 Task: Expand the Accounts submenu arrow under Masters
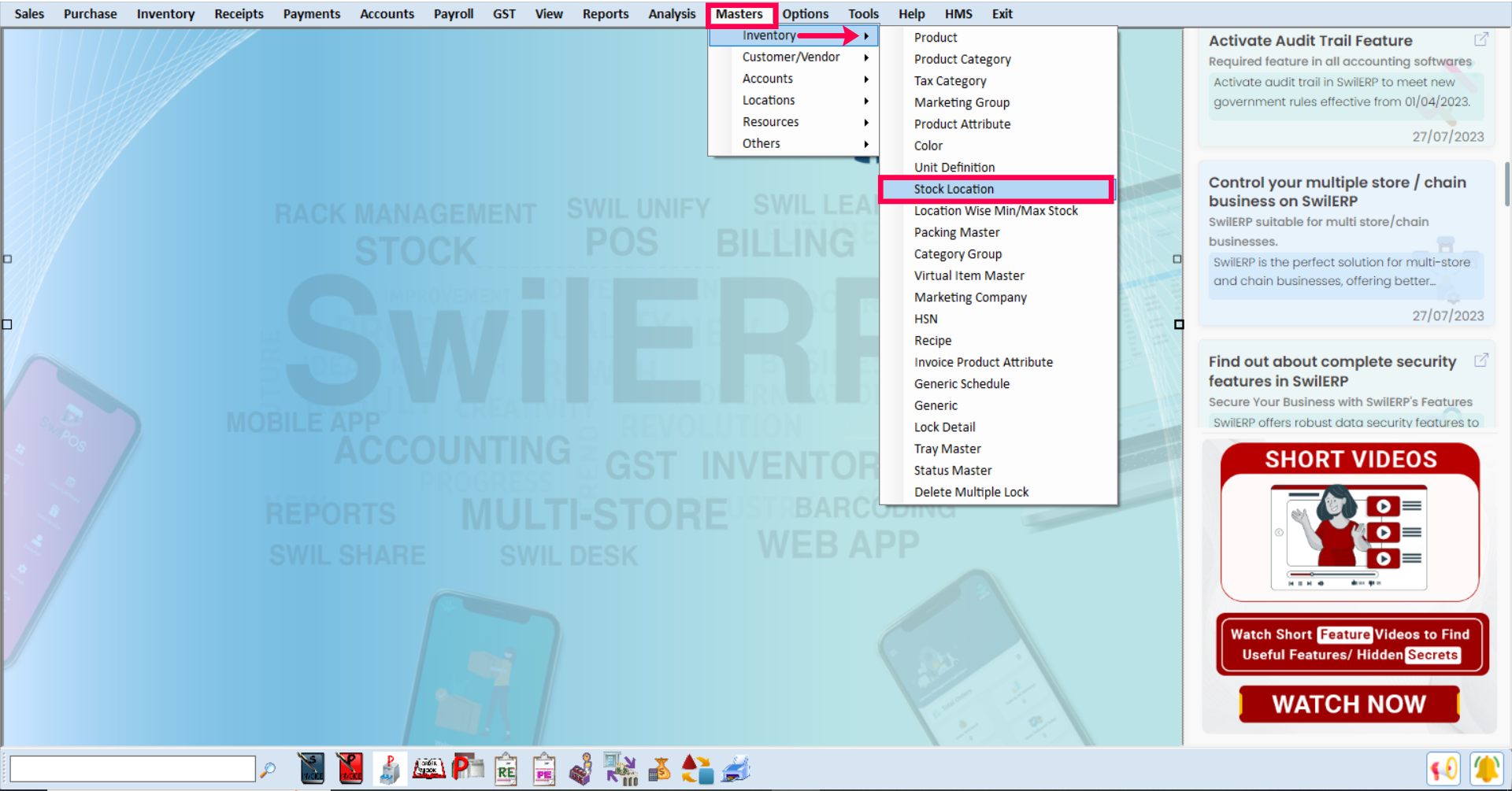click(866, 79)
